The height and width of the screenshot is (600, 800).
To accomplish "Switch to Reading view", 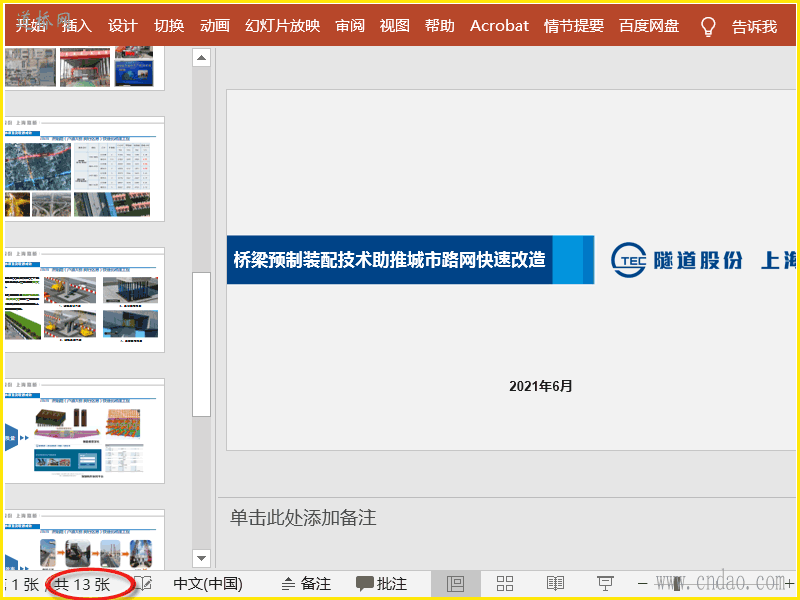I will (555, 584).
